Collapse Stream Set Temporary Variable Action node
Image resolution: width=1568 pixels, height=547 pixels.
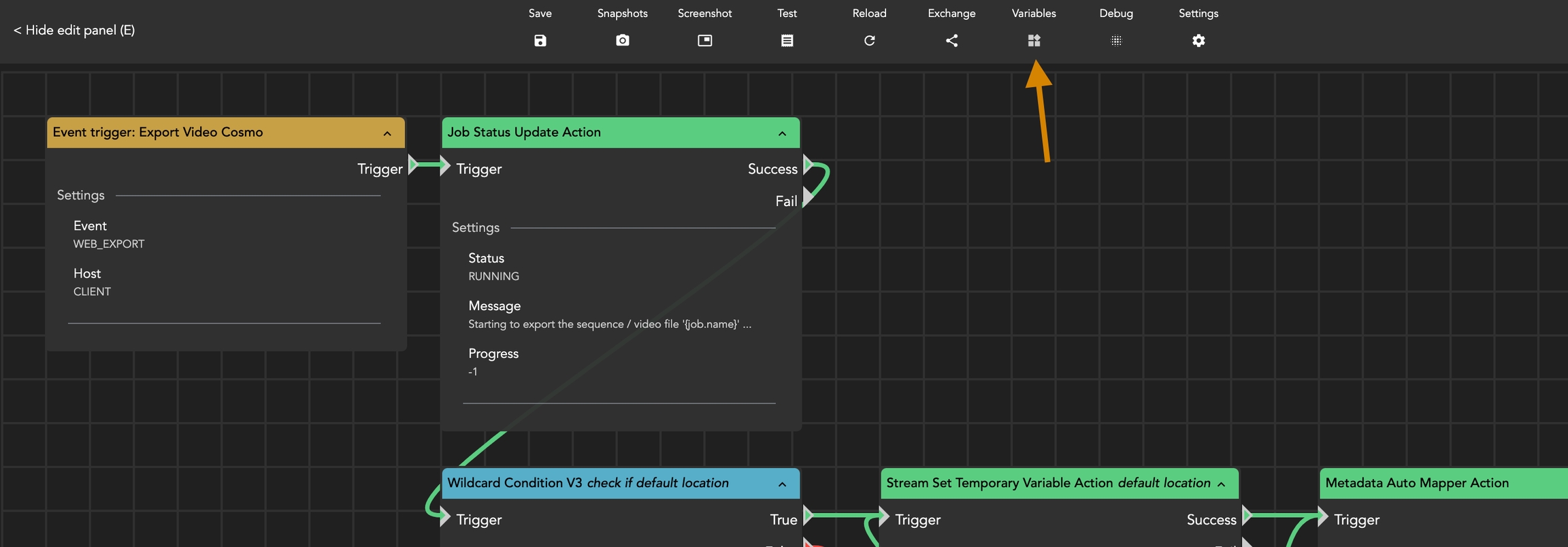pos(1221,484)
